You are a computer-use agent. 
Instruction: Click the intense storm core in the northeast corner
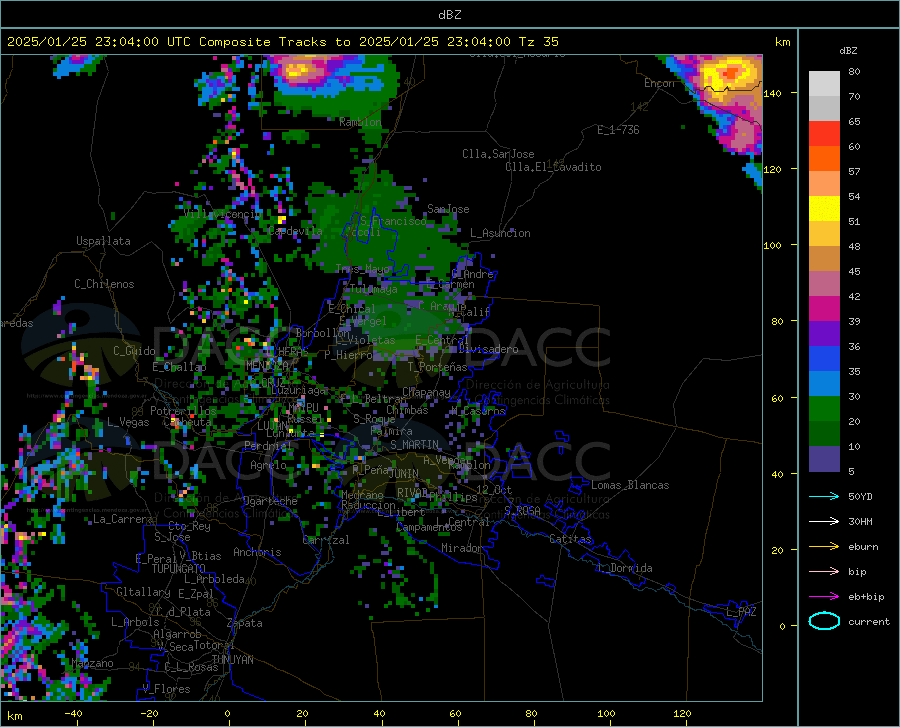click(732, 73)
